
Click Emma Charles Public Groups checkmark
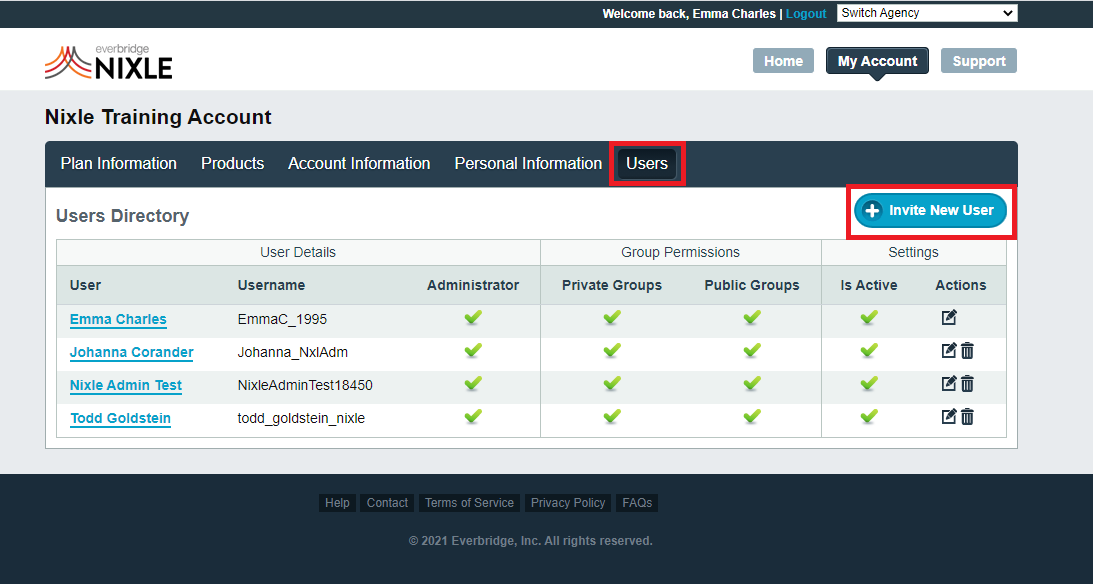pos(751,318)
